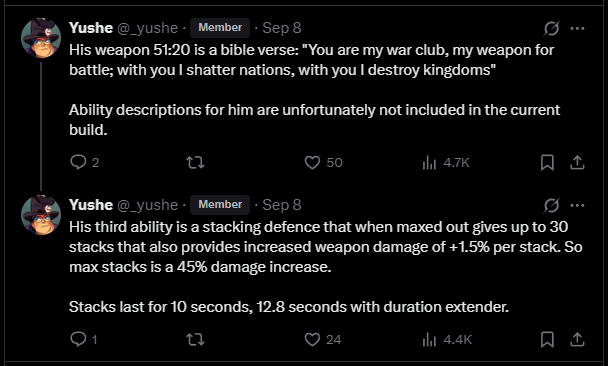Open Grok icon on first tweet
This screenshot has width=608, height=366.
coord(551,28)
